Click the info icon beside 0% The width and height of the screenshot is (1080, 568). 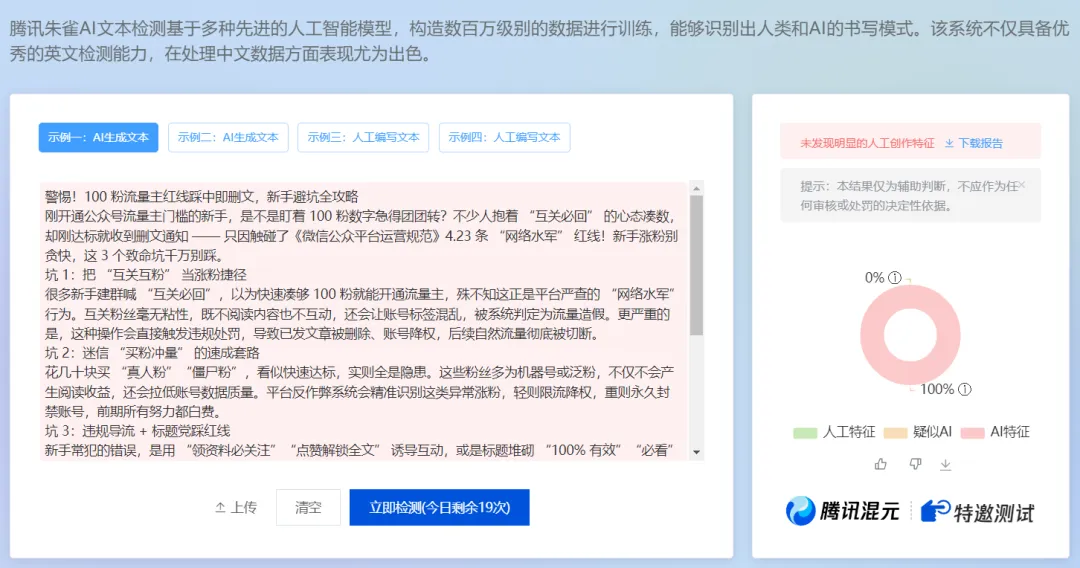[x=895, y=277]
